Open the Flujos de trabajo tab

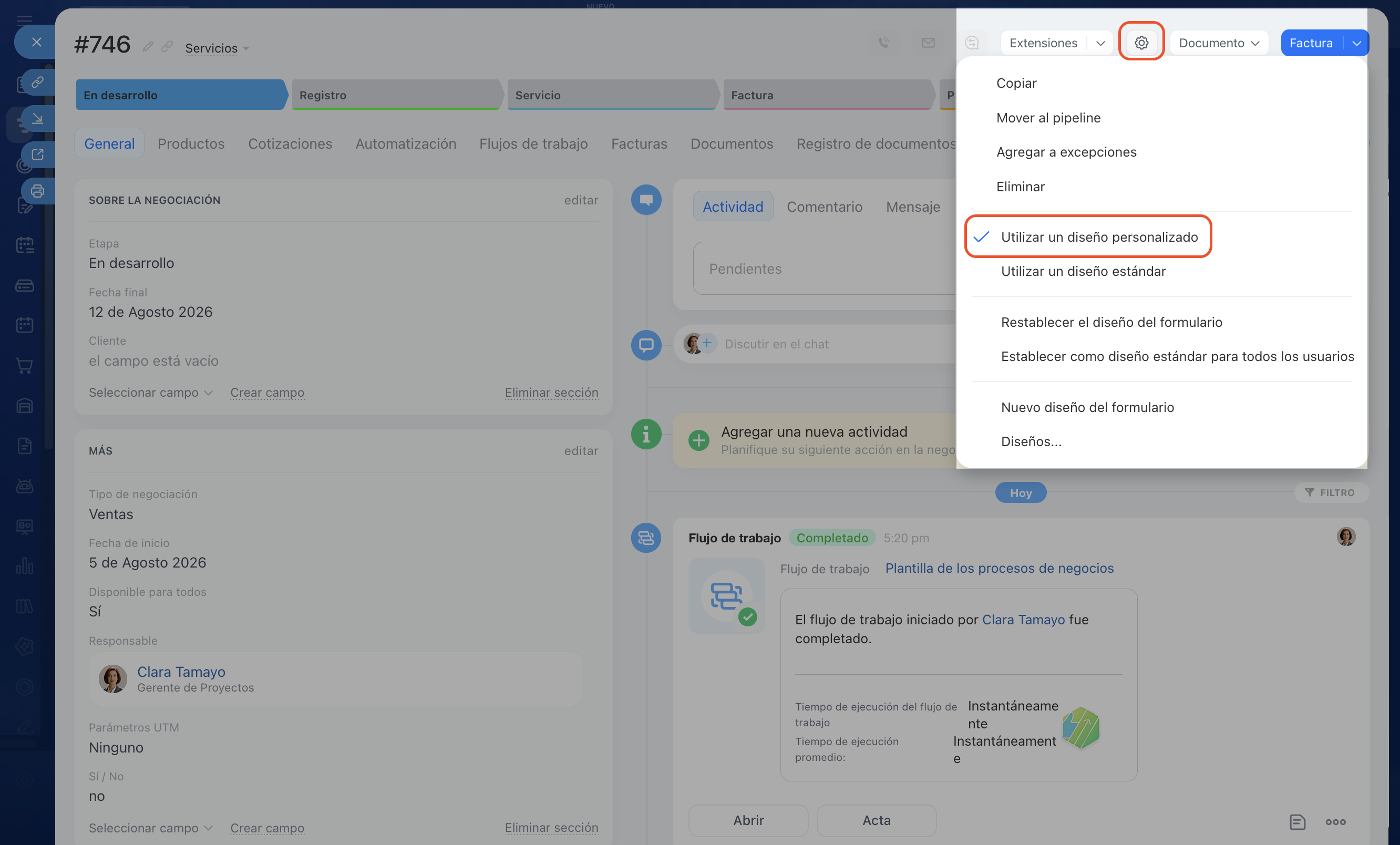tap(533, 144)
